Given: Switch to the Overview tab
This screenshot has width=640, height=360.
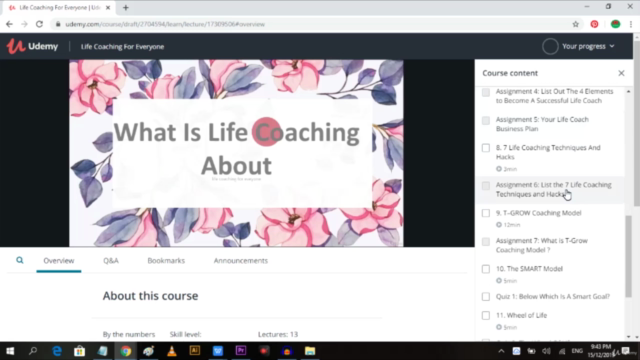Looking at the screenshot, I should click(x=59, y=260).
